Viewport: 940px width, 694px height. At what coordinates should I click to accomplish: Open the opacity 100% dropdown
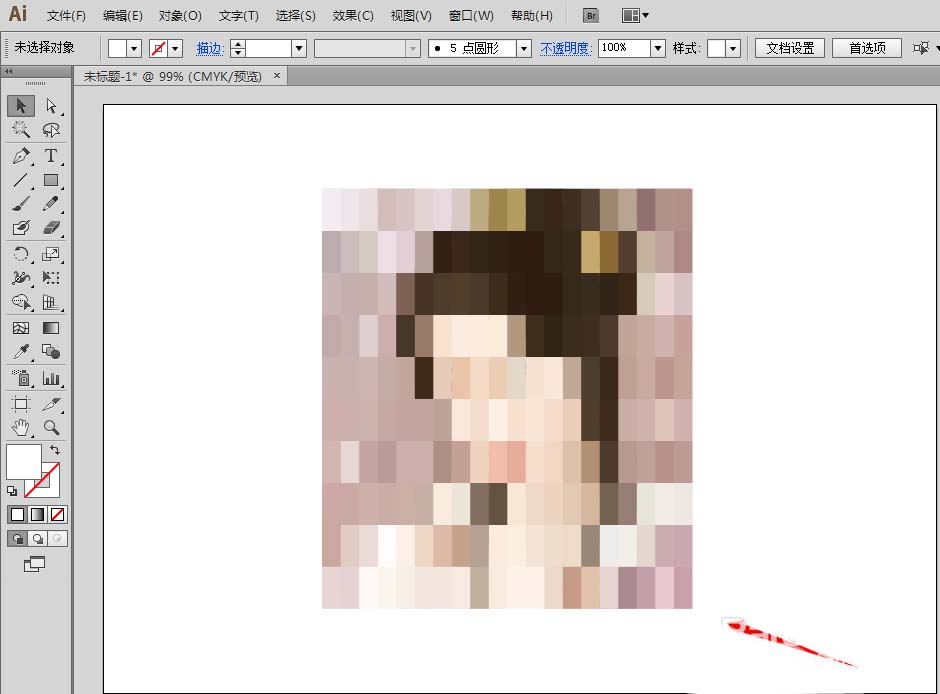point(658,49)
